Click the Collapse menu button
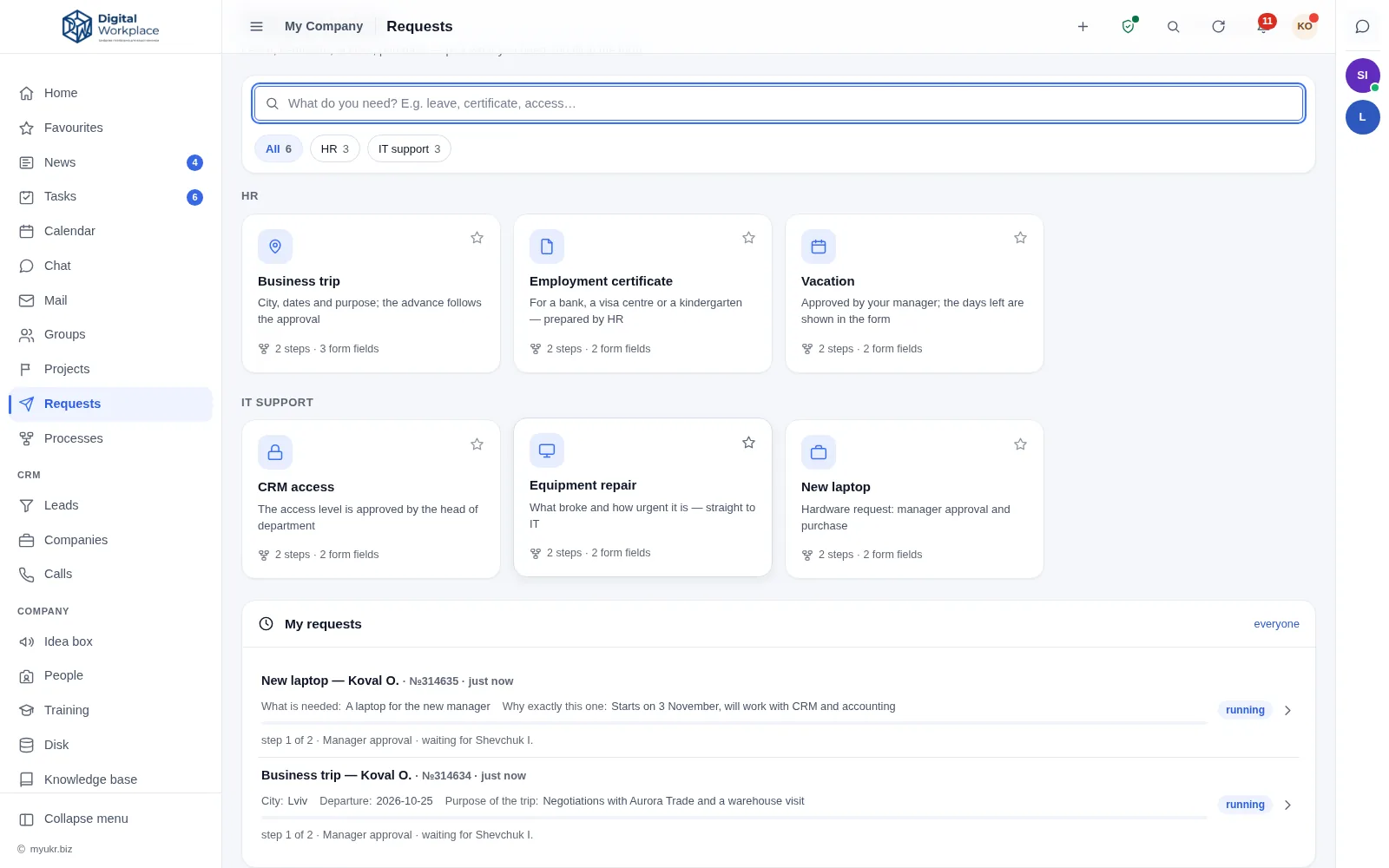 [111, 819]
